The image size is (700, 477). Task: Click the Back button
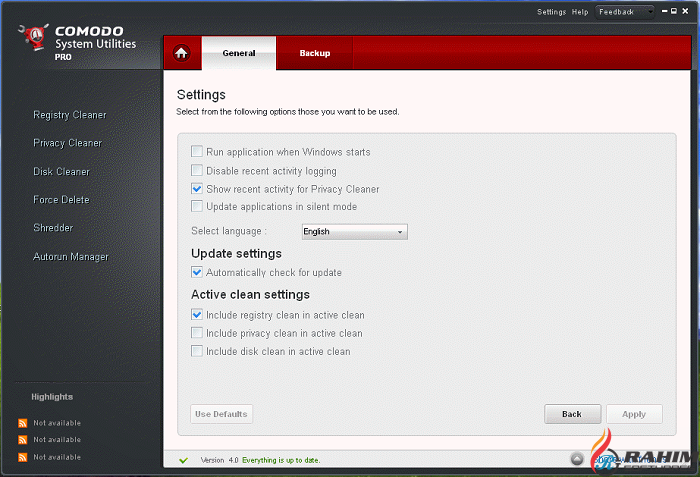572,414
